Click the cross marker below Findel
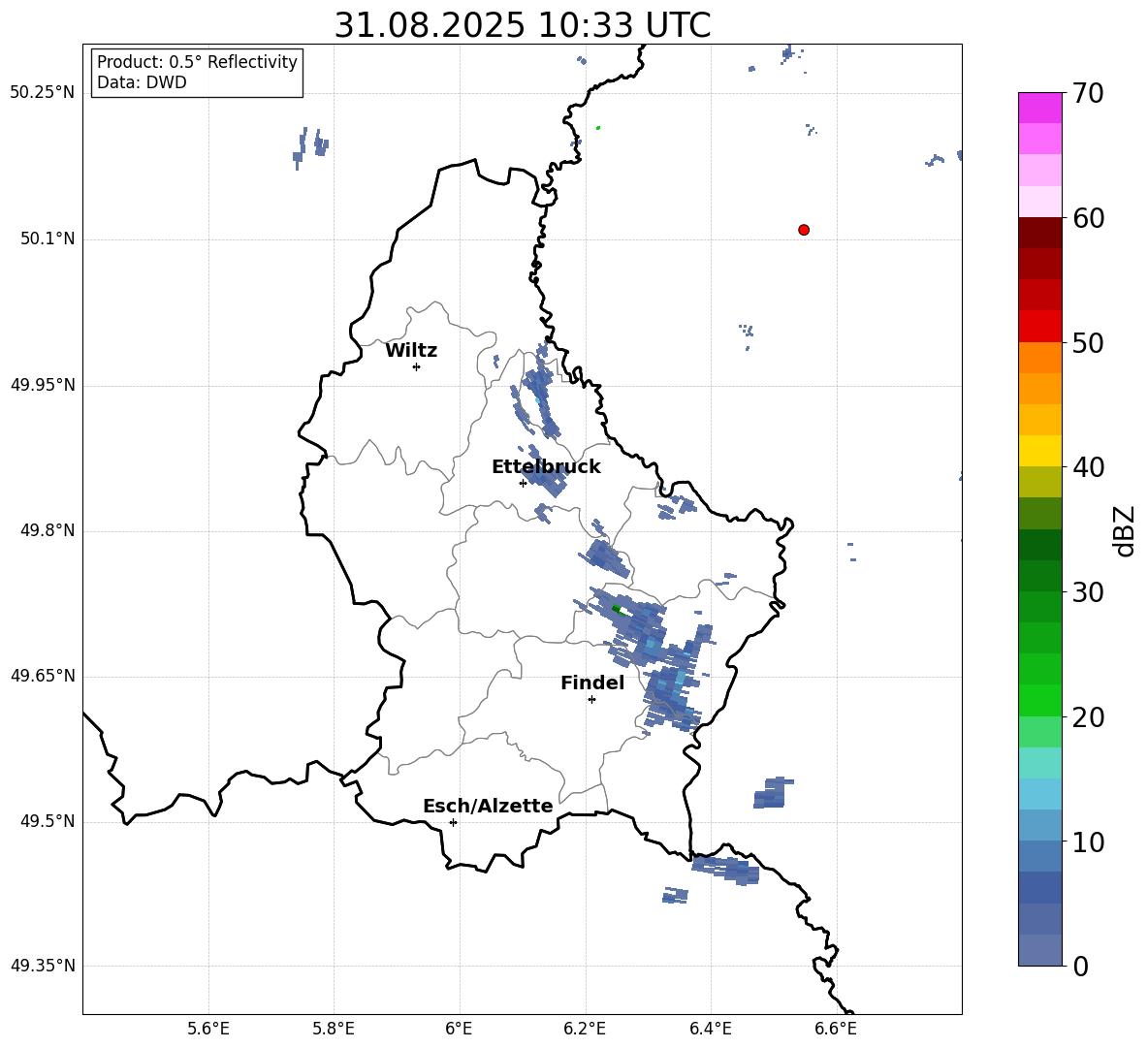The image size is (1148, 1048). (591, 700)
